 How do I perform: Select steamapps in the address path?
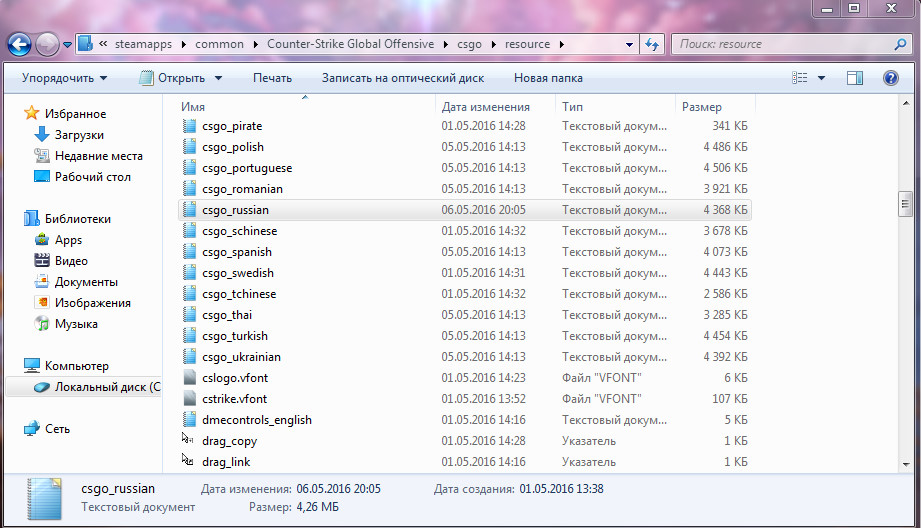143,44
